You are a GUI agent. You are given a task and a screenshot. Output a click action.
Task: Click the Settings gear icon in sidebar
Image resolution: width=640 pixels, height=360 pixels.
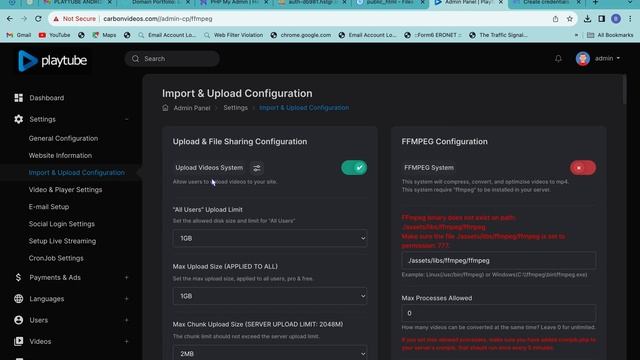tap(18, 119)
